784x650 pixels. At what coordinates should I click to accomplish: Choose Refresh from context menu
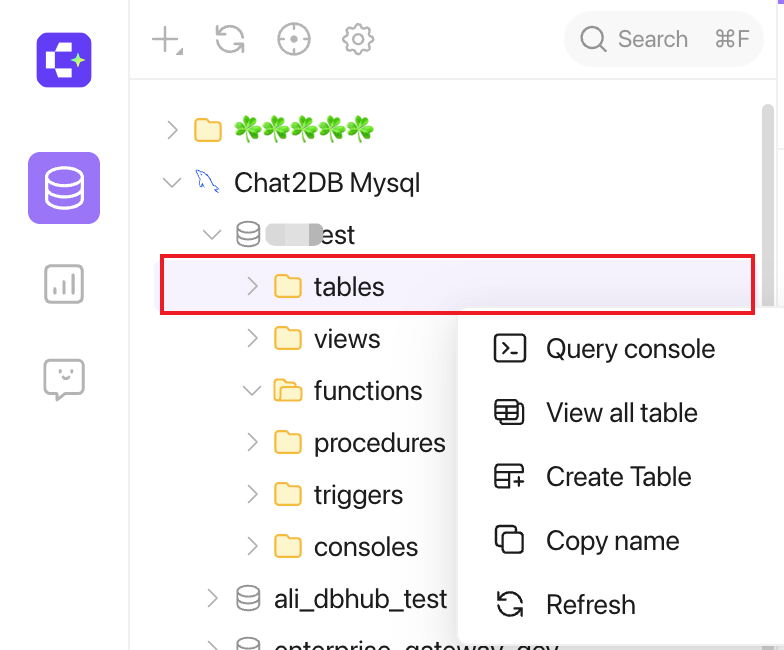pyautogui.click(x=618, y=604)
